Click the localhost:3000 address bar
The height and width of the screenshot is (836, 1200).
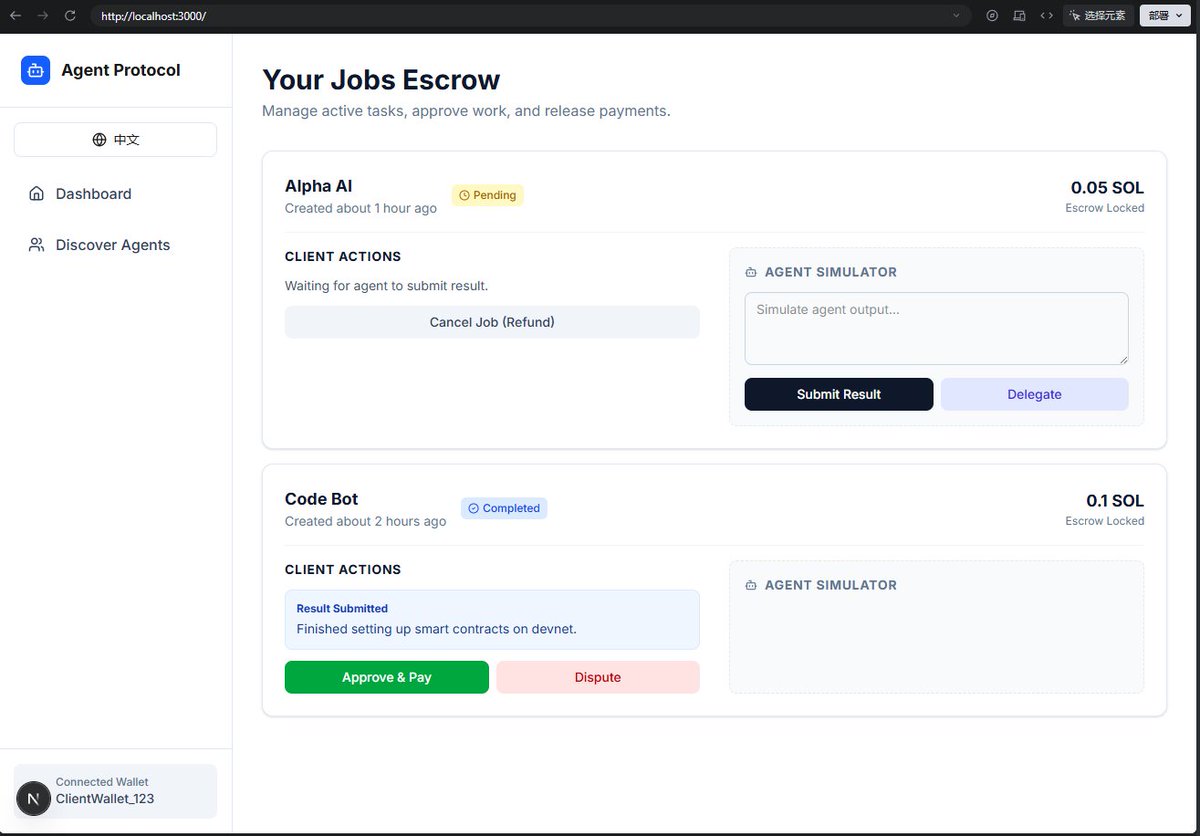pos(530,16)
